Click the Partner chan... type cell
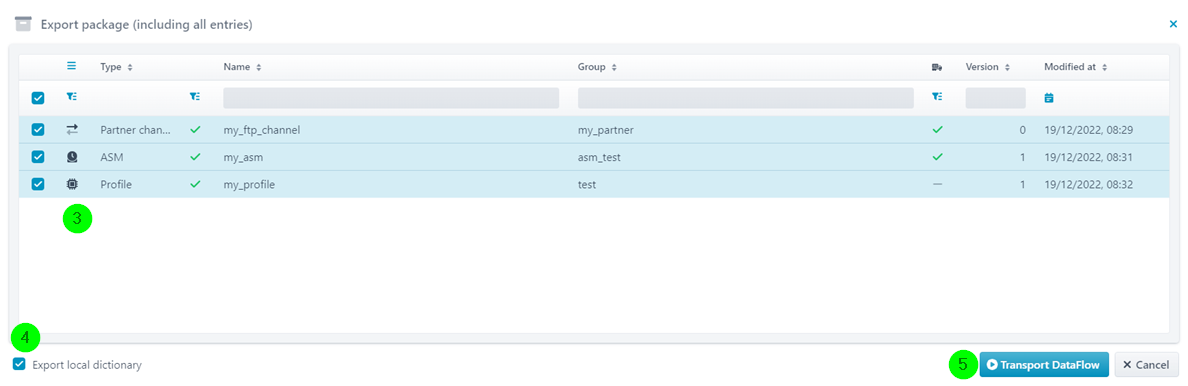Viewport: 1188px width, 386px height. coord(136,130)
